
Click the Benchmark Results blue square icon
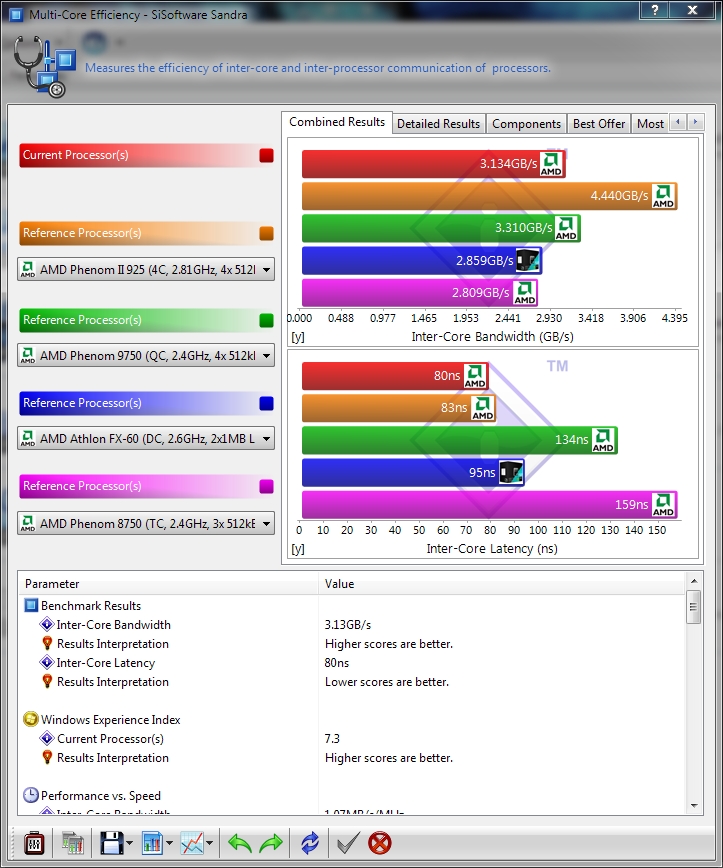point(32,605)
